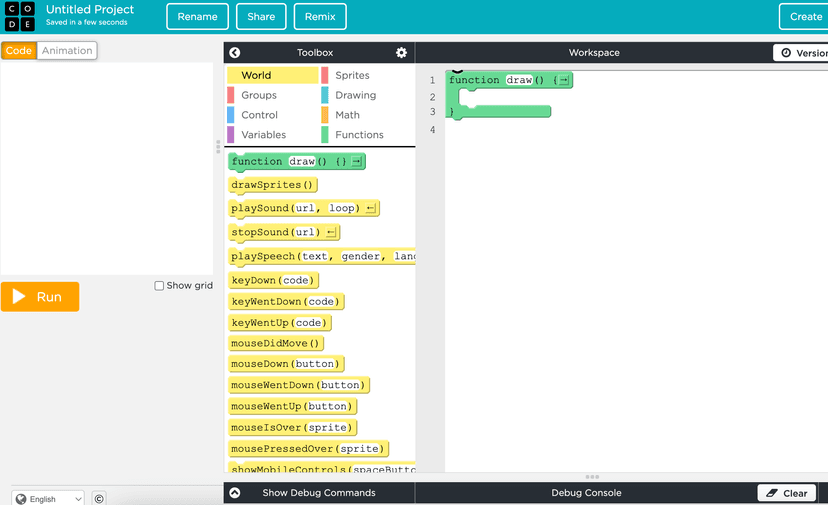The height and width of the screenshot is (505, 828).
Task: Expand Show Debug Commands panel
Action: [235, 493]
